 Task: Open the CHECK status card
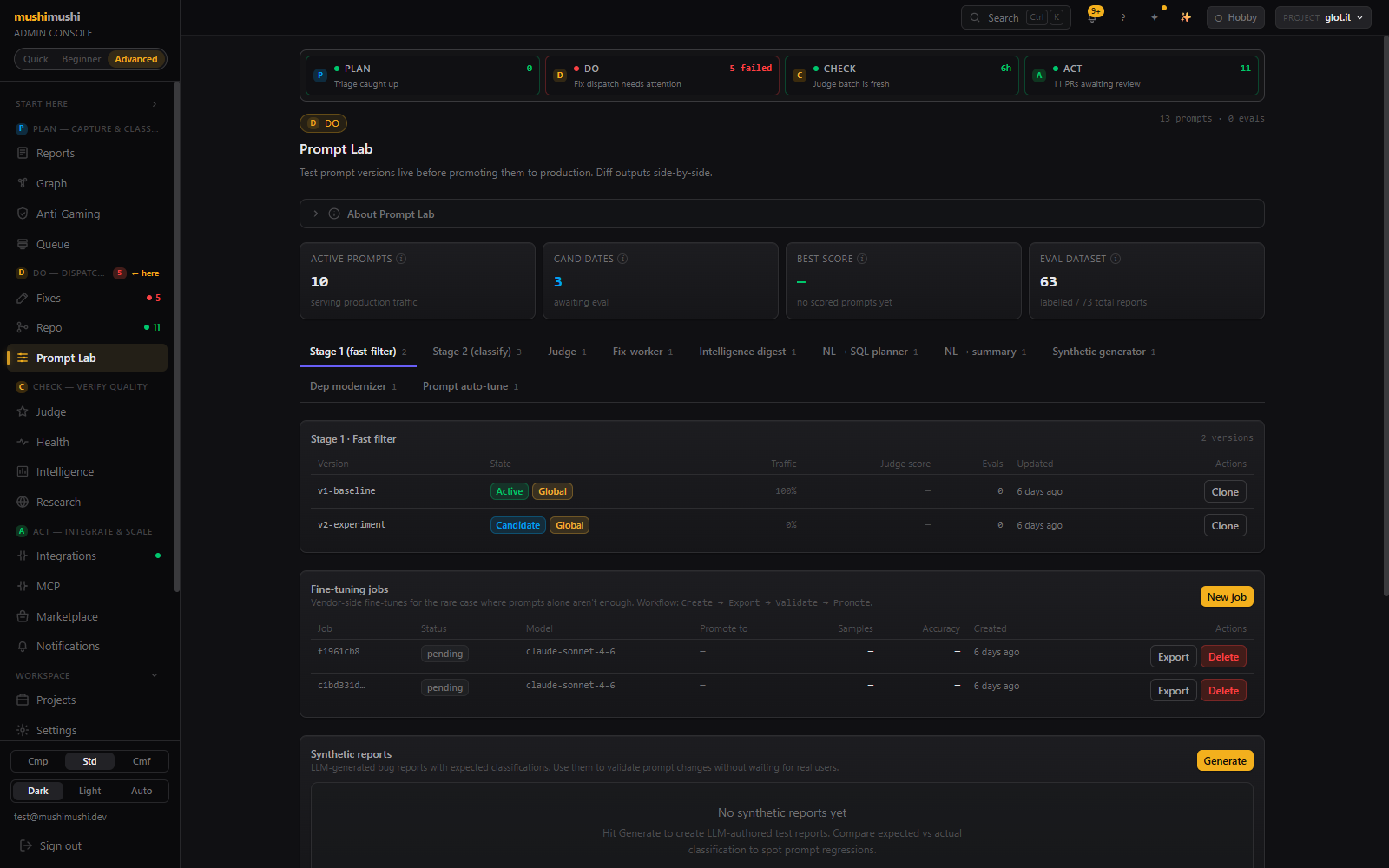click(x=902, y=76)
